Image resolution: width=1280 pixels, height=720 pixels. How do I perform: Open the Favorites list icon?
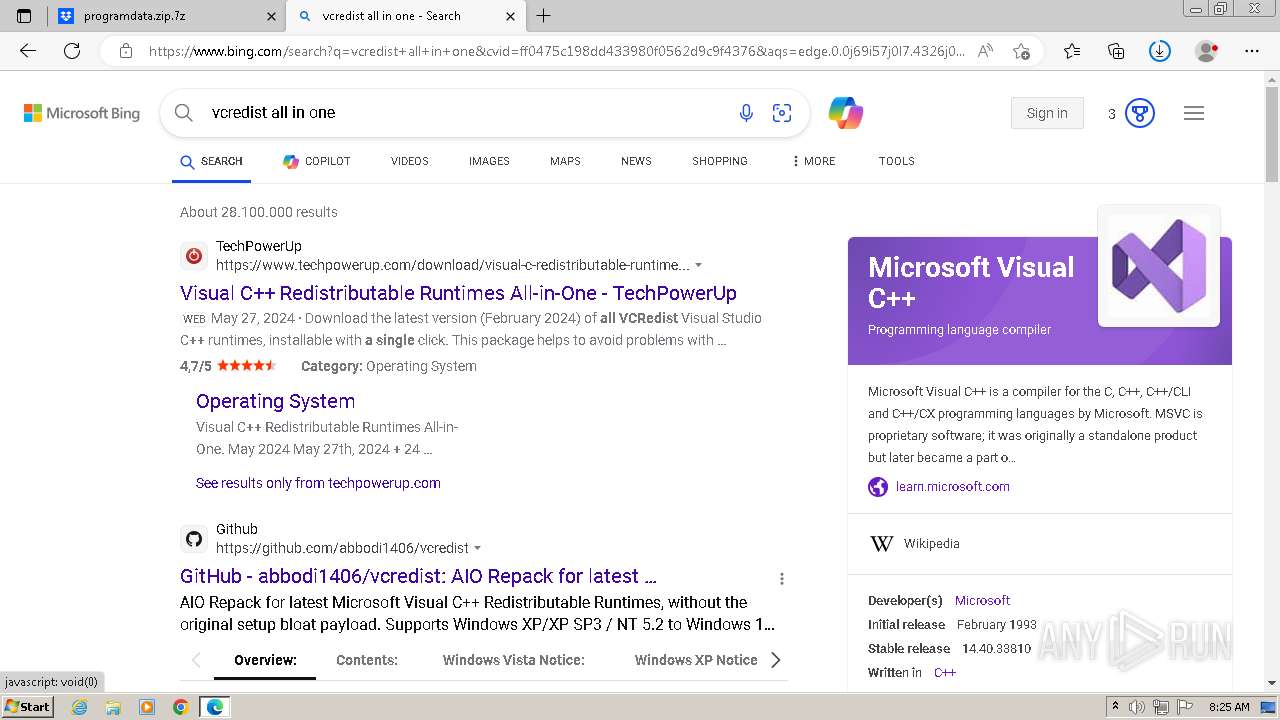tap(1072, 51)
